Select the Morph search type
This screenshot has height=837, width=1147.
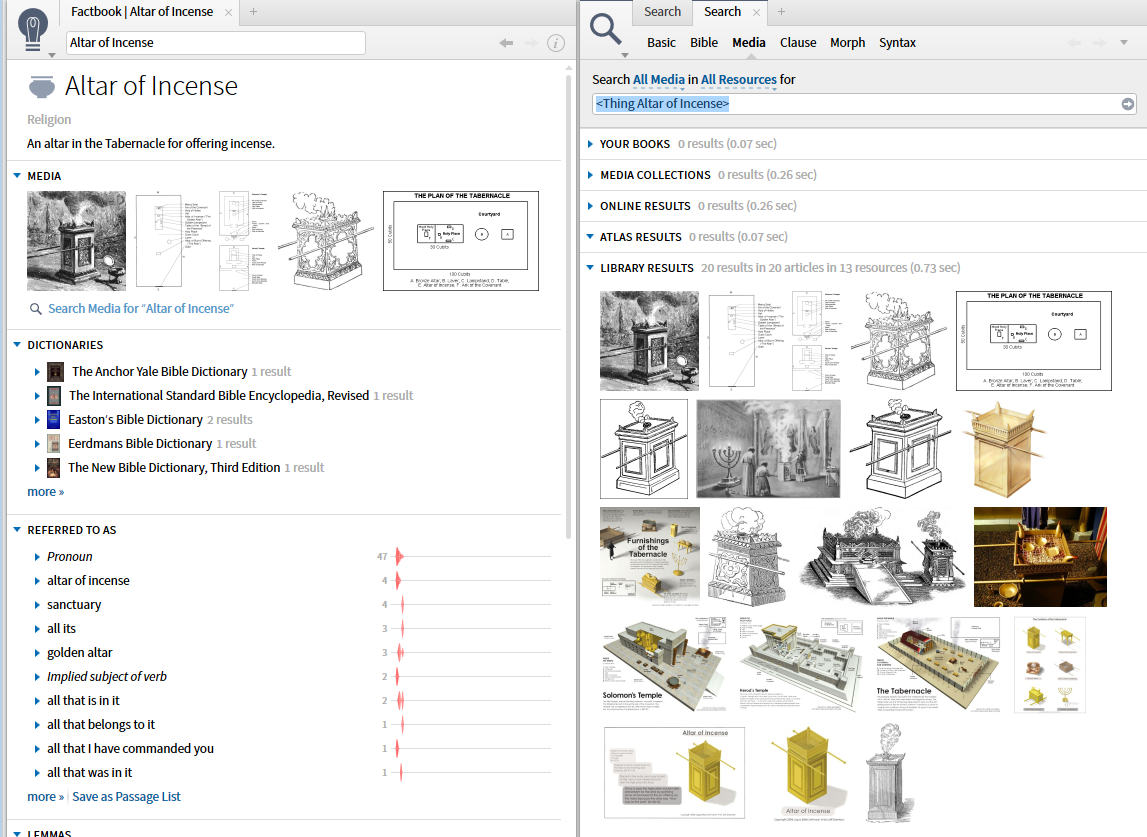(x=847, y=43)
